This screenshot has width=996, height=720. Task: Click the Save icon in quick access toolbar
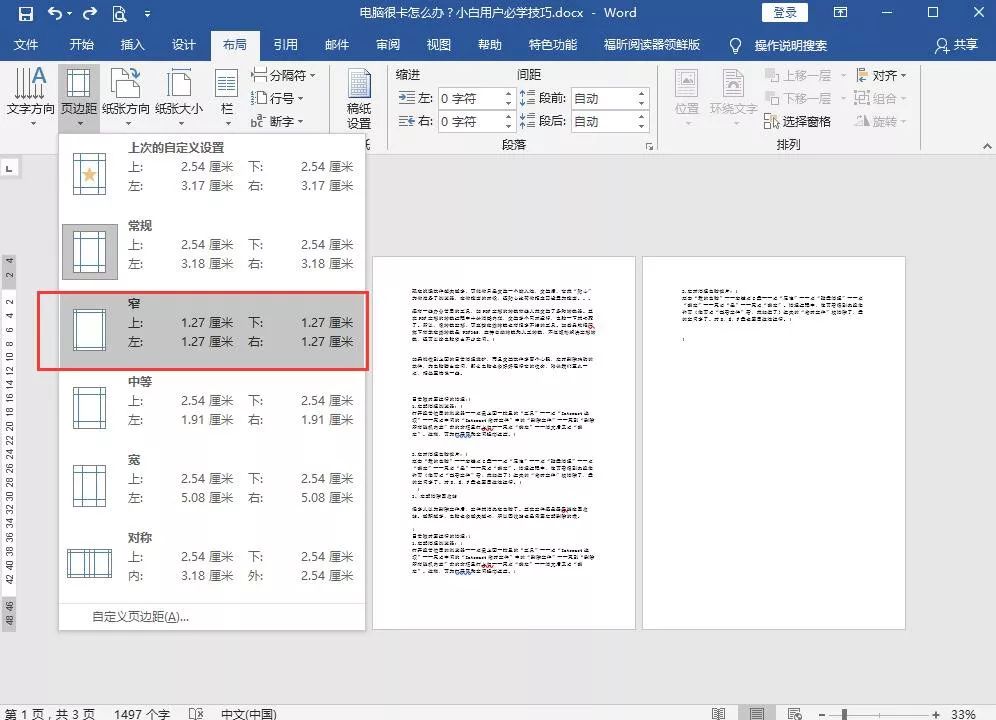click(x=26, y=13)
